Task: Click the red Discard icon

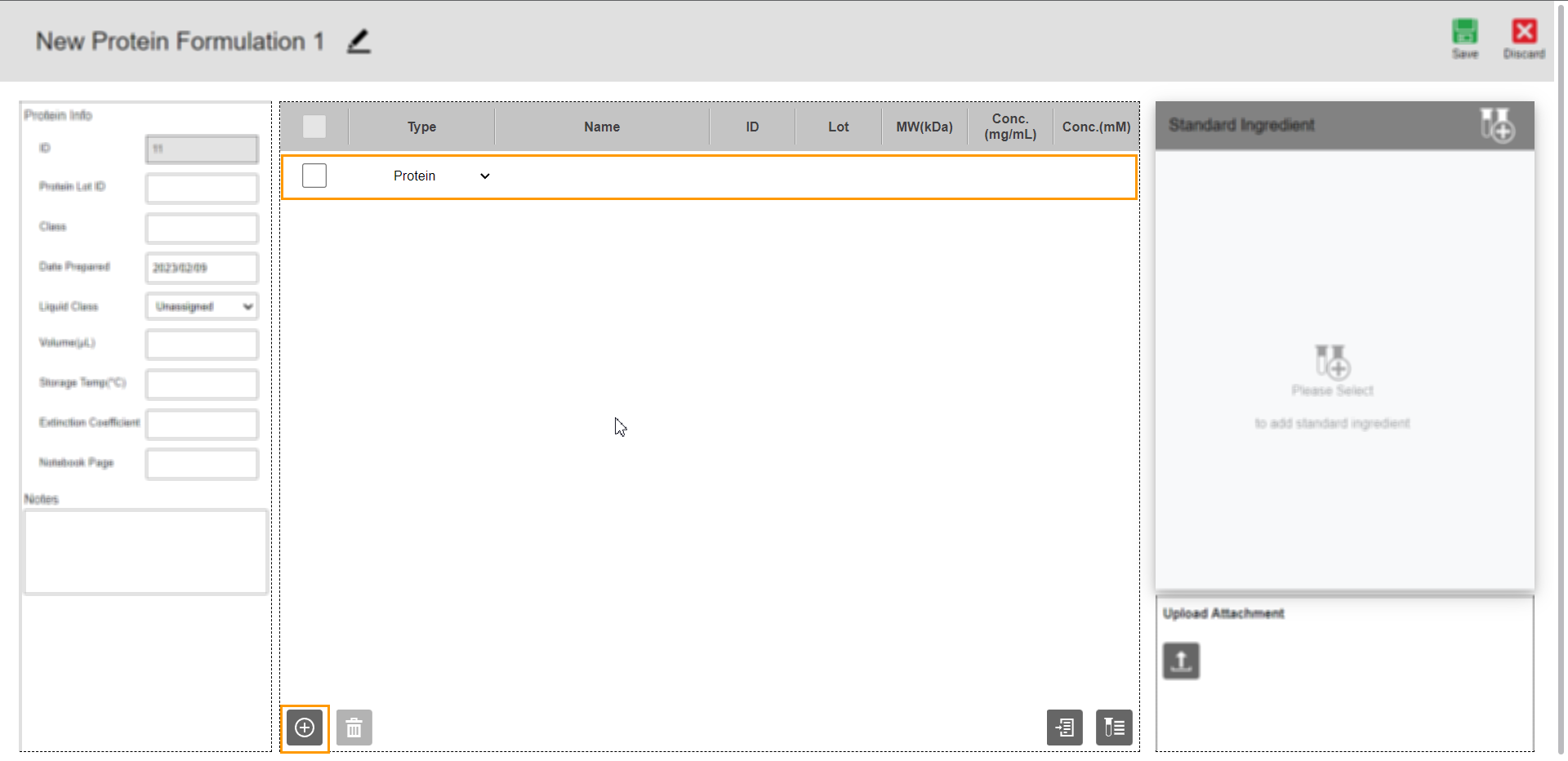Action: coord(1524,33)
